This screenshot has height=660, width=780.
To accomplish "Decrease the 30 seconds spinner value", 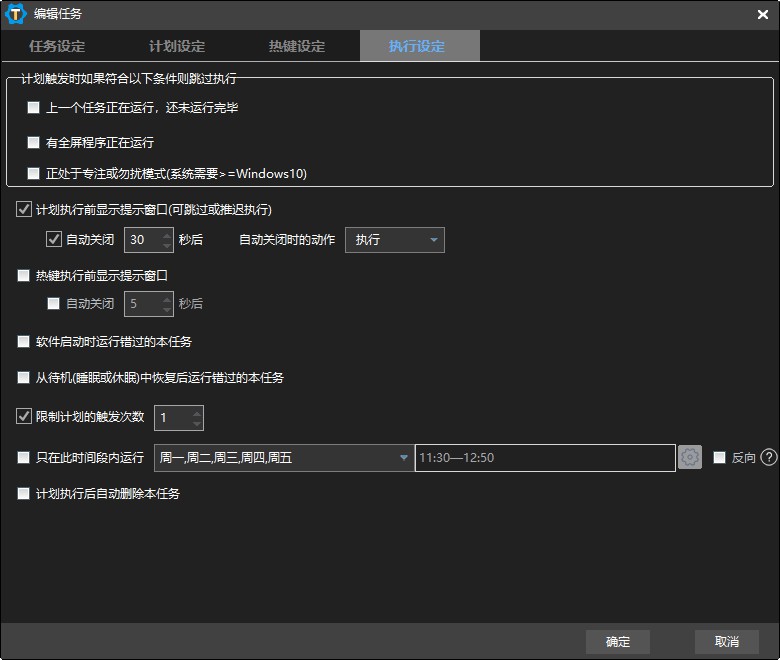I will [167, 245].
